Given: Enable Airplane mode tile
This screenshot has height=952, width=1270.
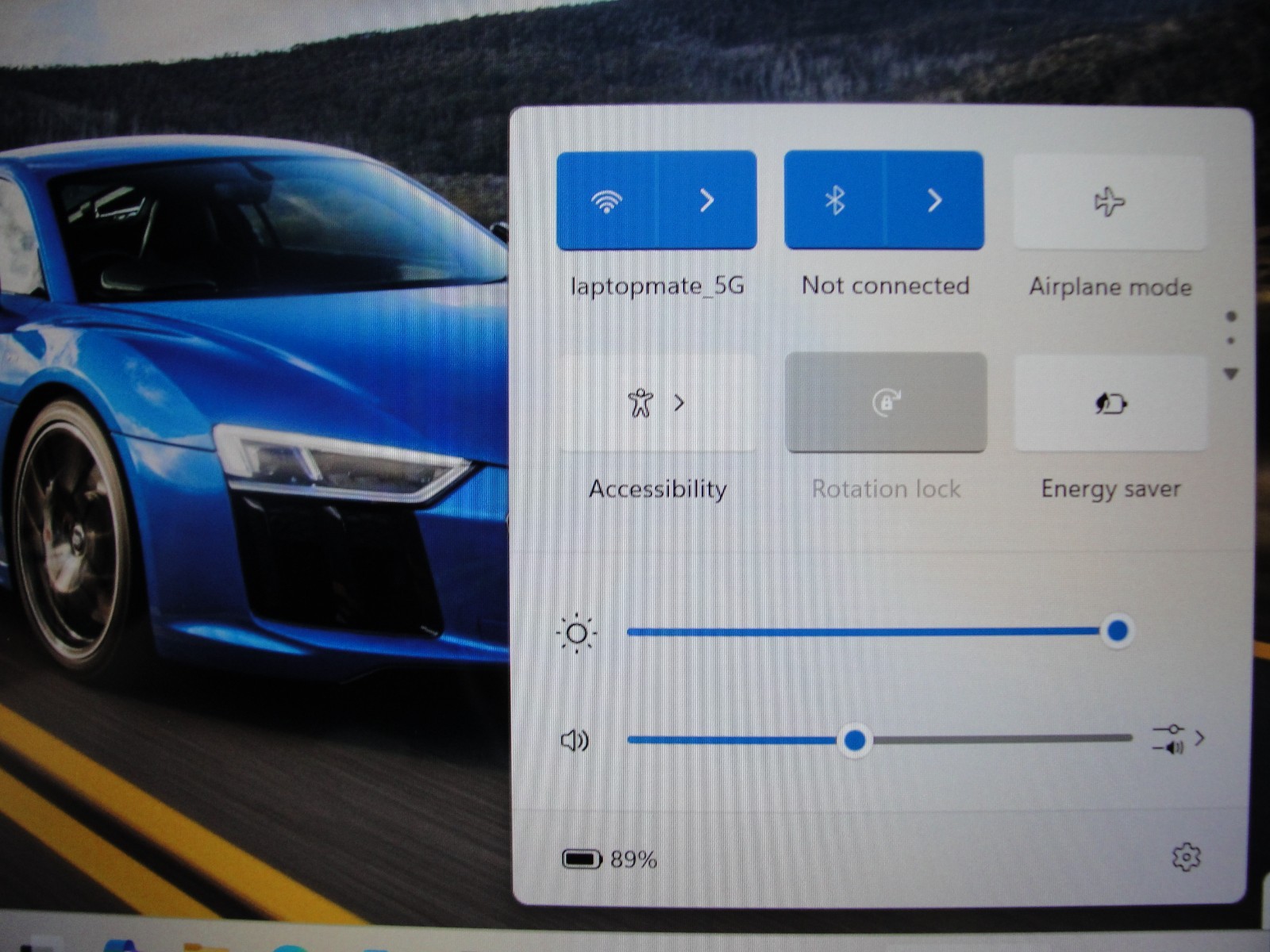Looking at the screenshot, I should pyautogui.click(x=1110, y=202).
